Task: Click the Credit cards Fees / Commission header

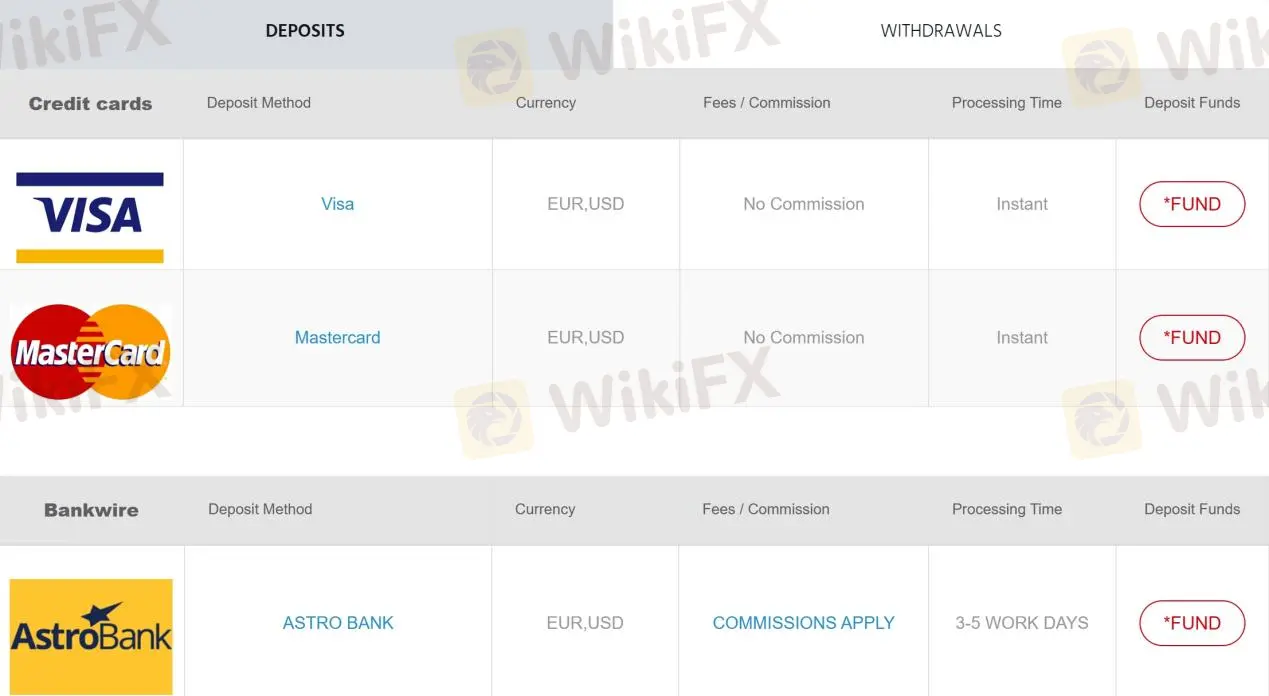Action: pyautogui.click(x=767, y=103)
